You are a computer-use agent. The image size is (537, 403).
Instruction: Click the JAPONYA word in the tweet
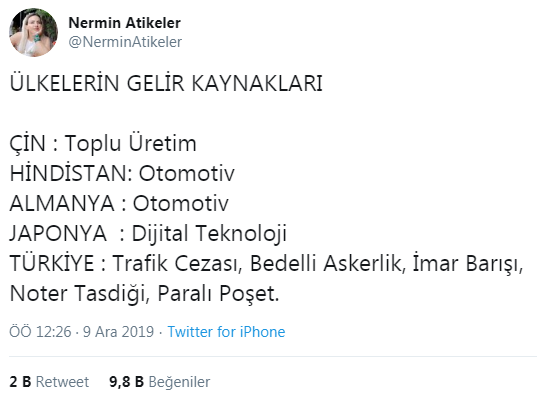pos(58,233)
